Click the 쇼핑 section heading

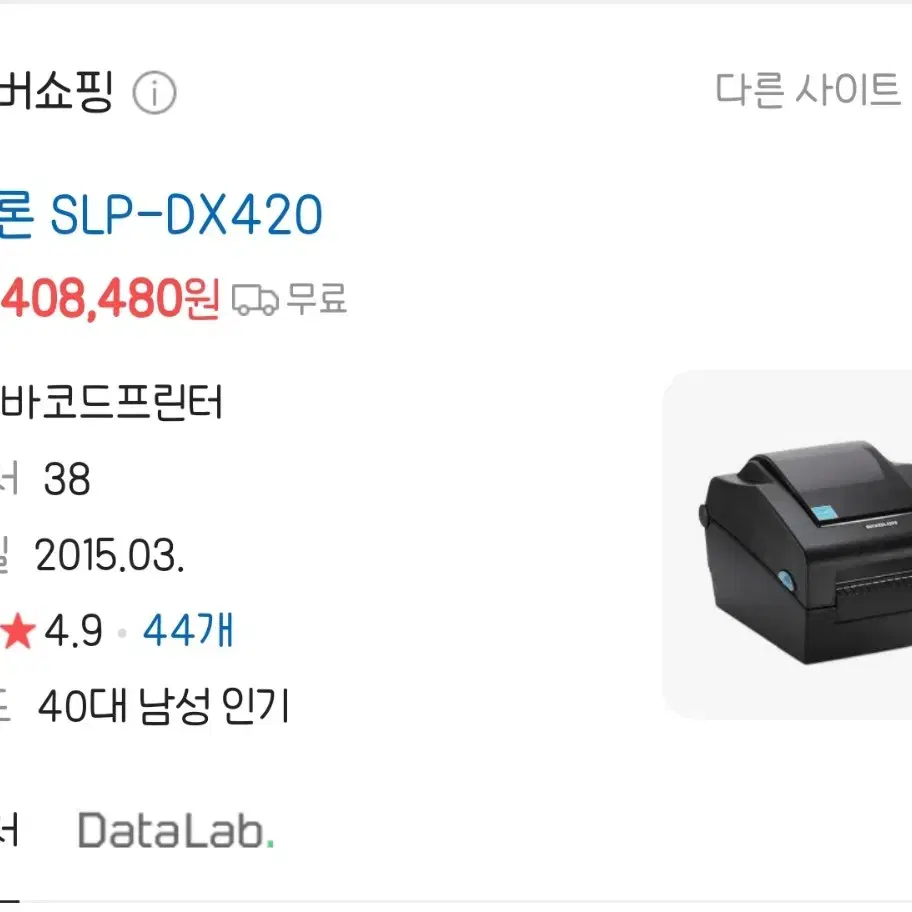coord(56,91)
